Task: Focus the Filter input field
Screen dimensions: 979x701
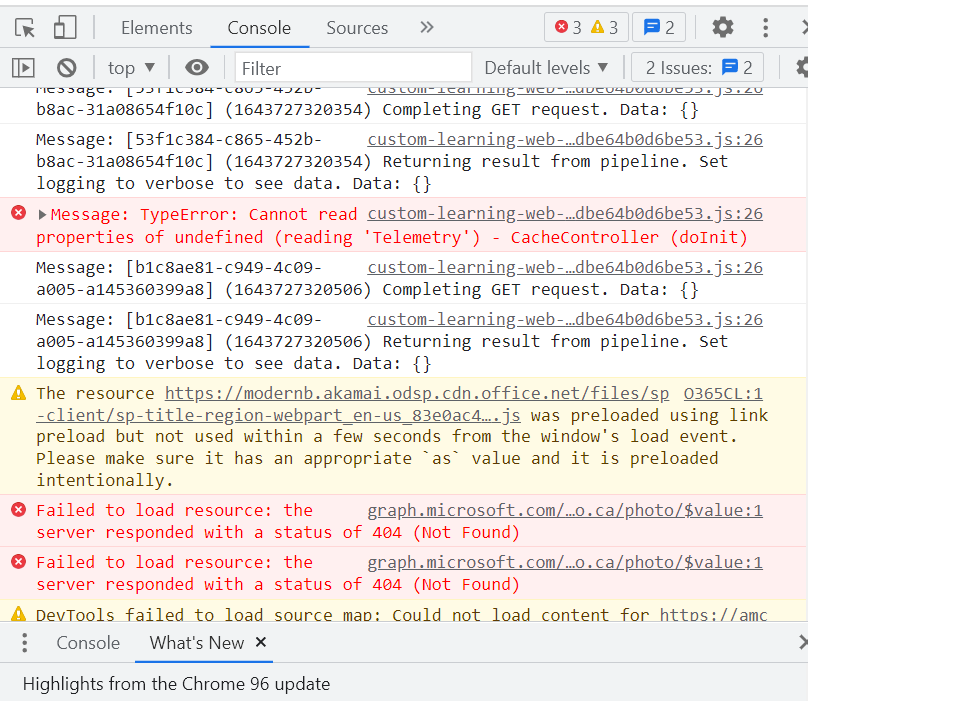Action: click(353, 67)
